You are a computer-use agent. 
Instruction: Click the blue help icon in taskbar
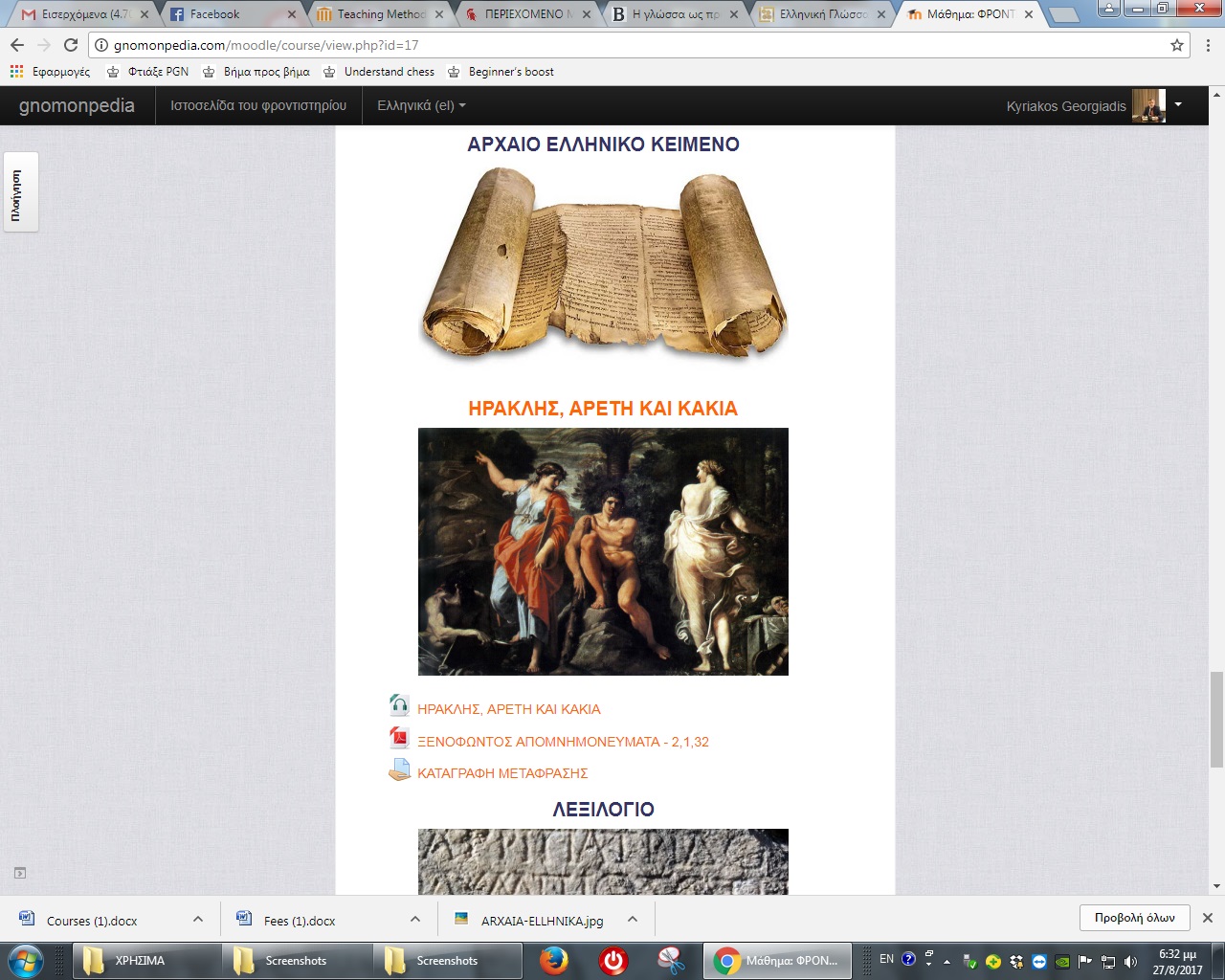pos(909,958)
